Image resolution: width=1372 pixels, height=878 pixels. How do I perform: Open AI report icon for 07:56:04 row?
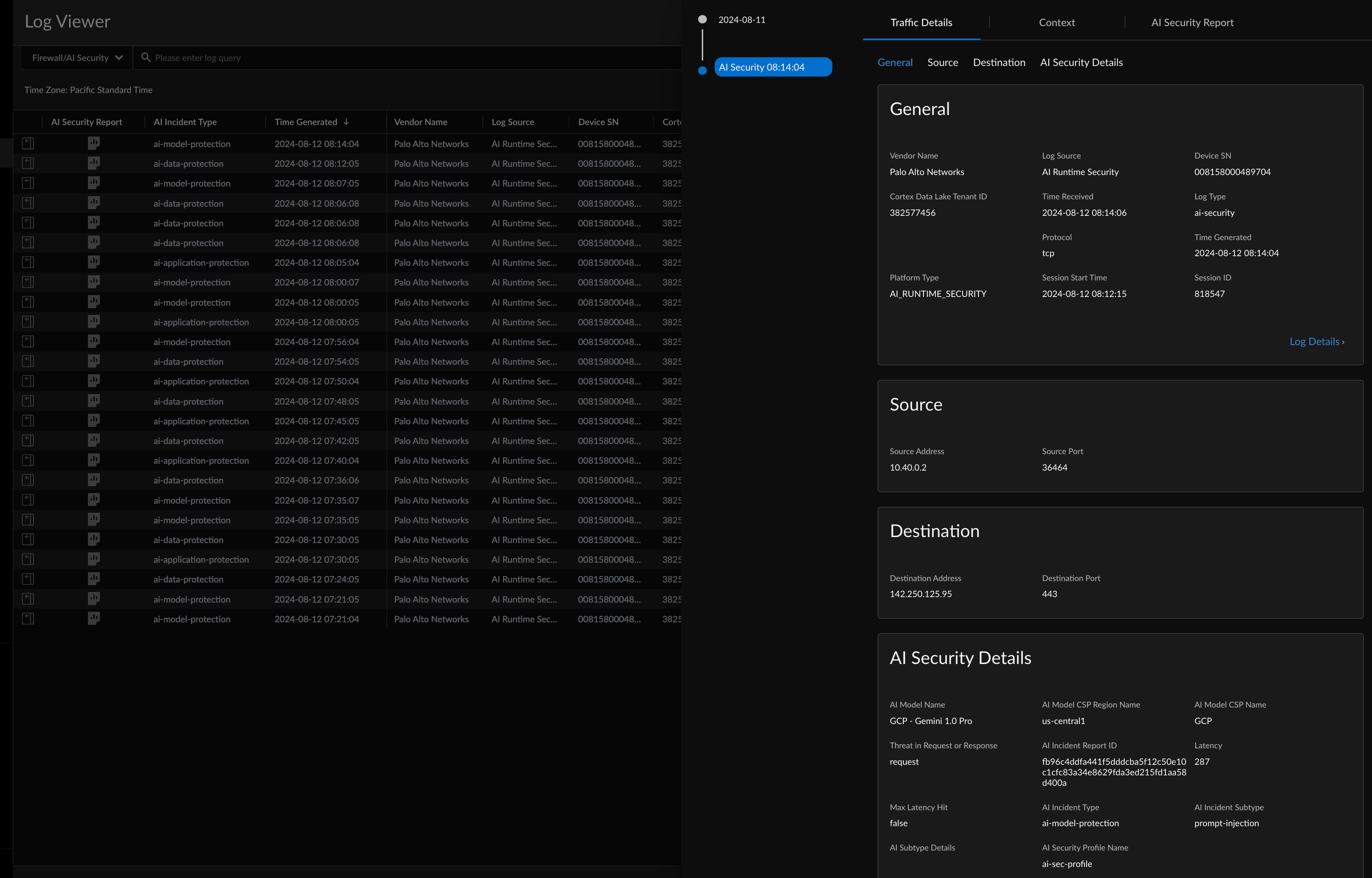pos(94,341)
